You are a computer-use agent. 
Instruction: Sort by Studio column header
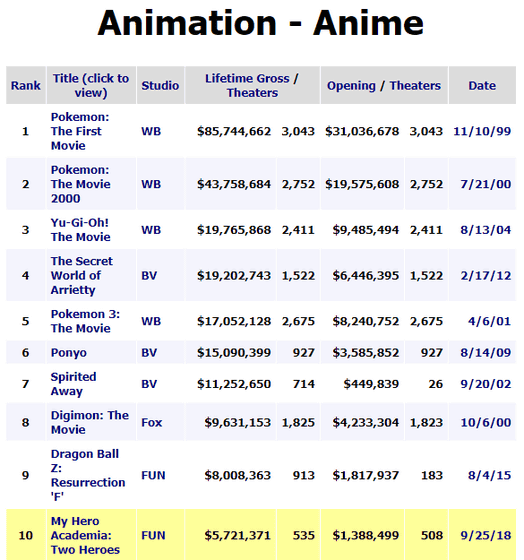(160, 86)
